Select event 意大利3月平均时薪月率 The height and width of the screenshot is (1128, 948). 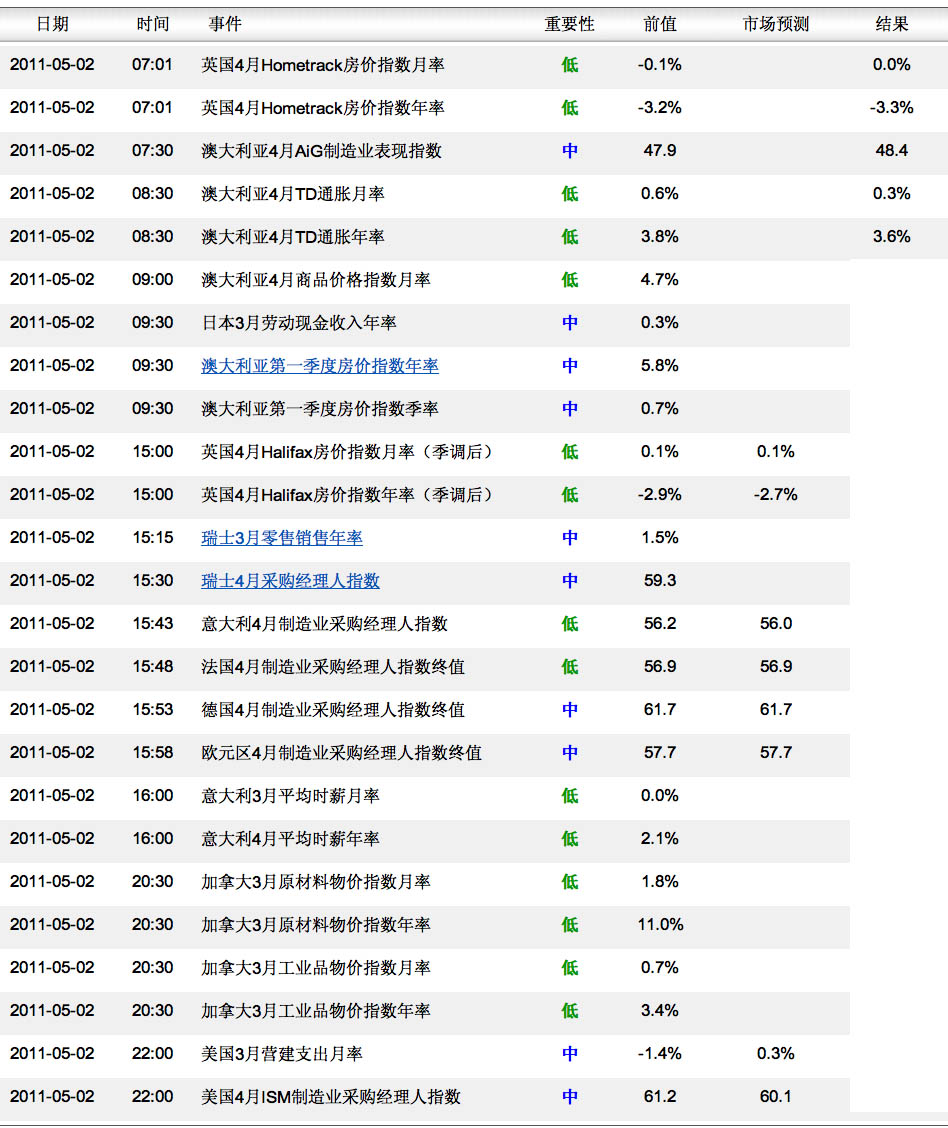pyautogui.click(x=290, y=796)
